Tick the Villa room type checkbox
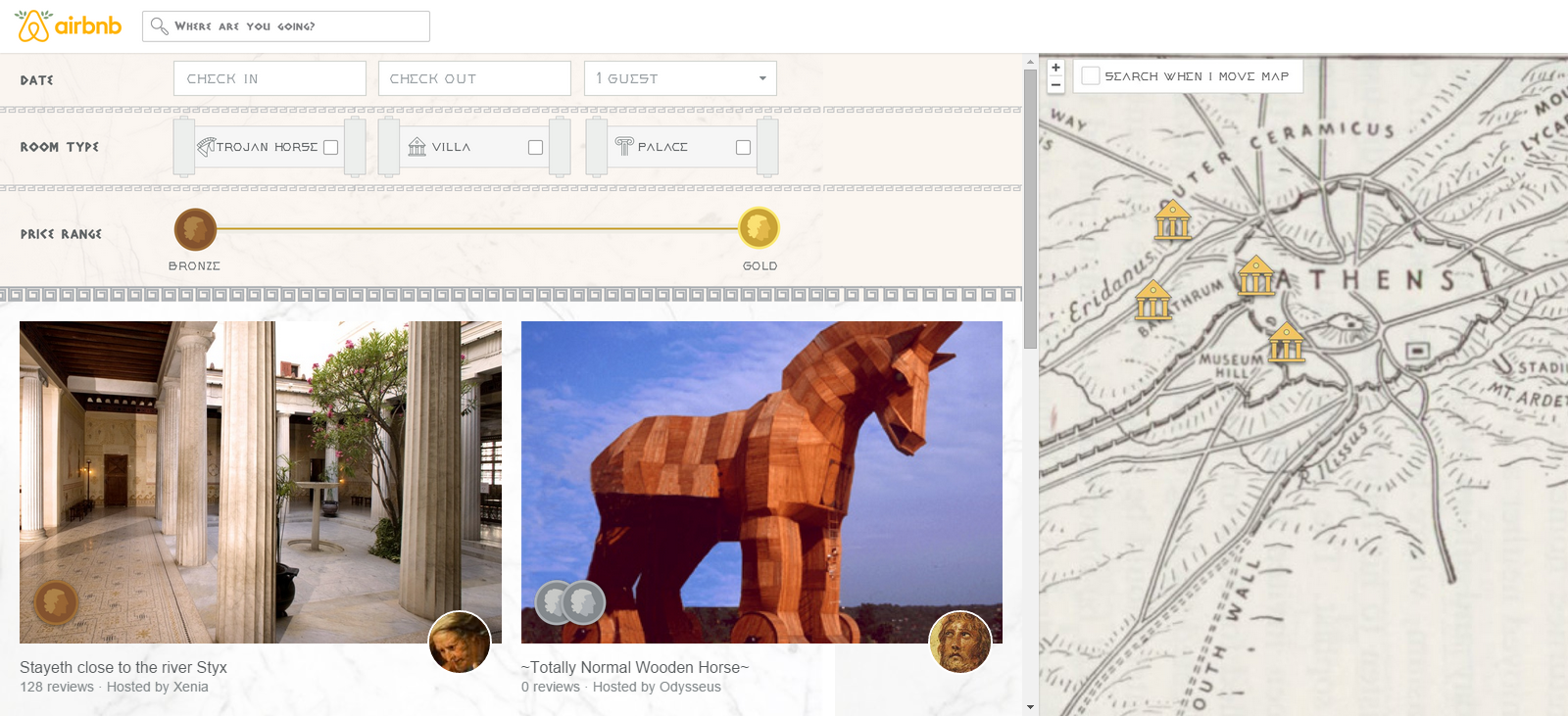The width and height of the screenshot is (1568, 716). click(x=535, y=147)
